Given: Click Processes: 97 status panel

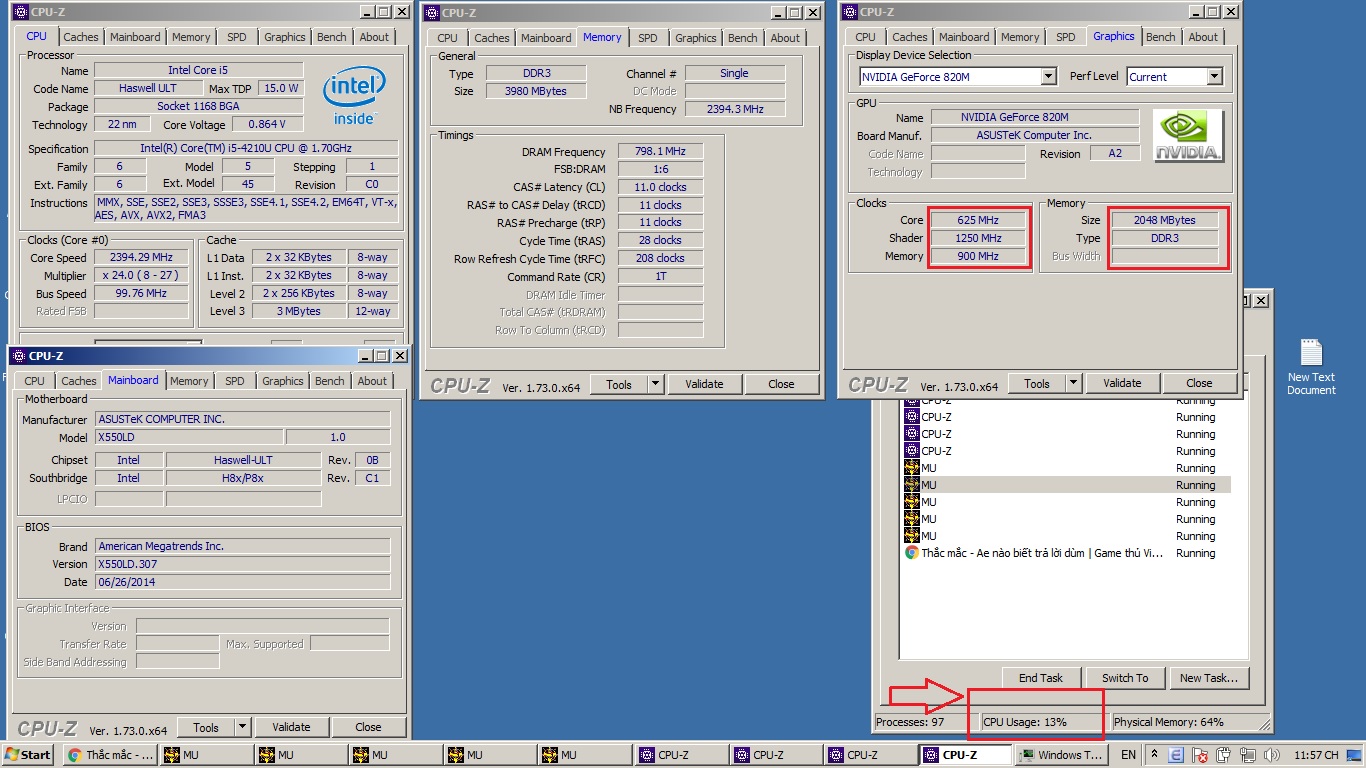Looking at the screenshot, I should (x=924, y=721).
